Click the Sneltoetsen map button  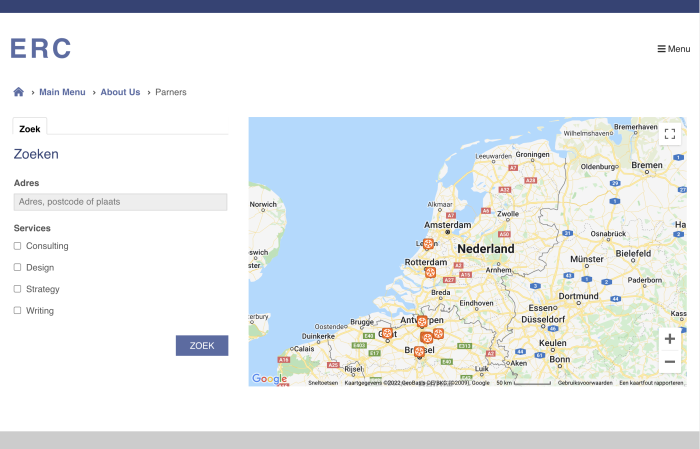tap(323, 383)
